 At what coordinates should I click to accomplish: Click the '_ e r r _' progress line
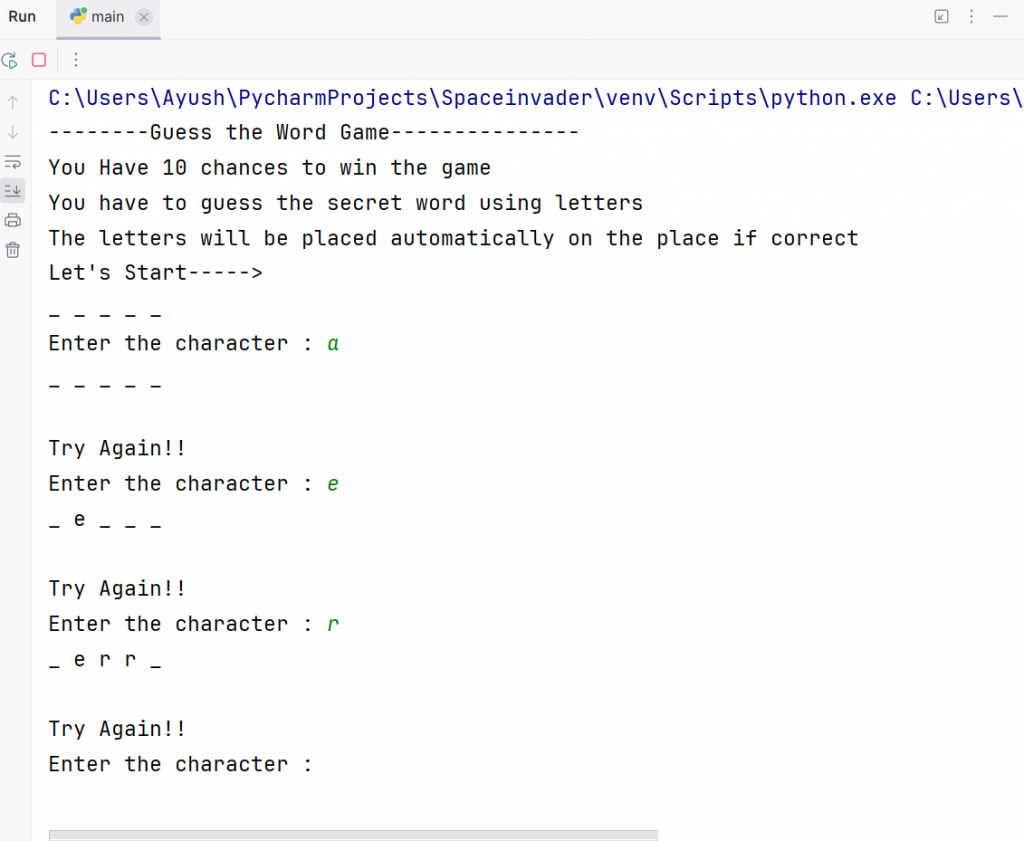(x=105, y=659)
